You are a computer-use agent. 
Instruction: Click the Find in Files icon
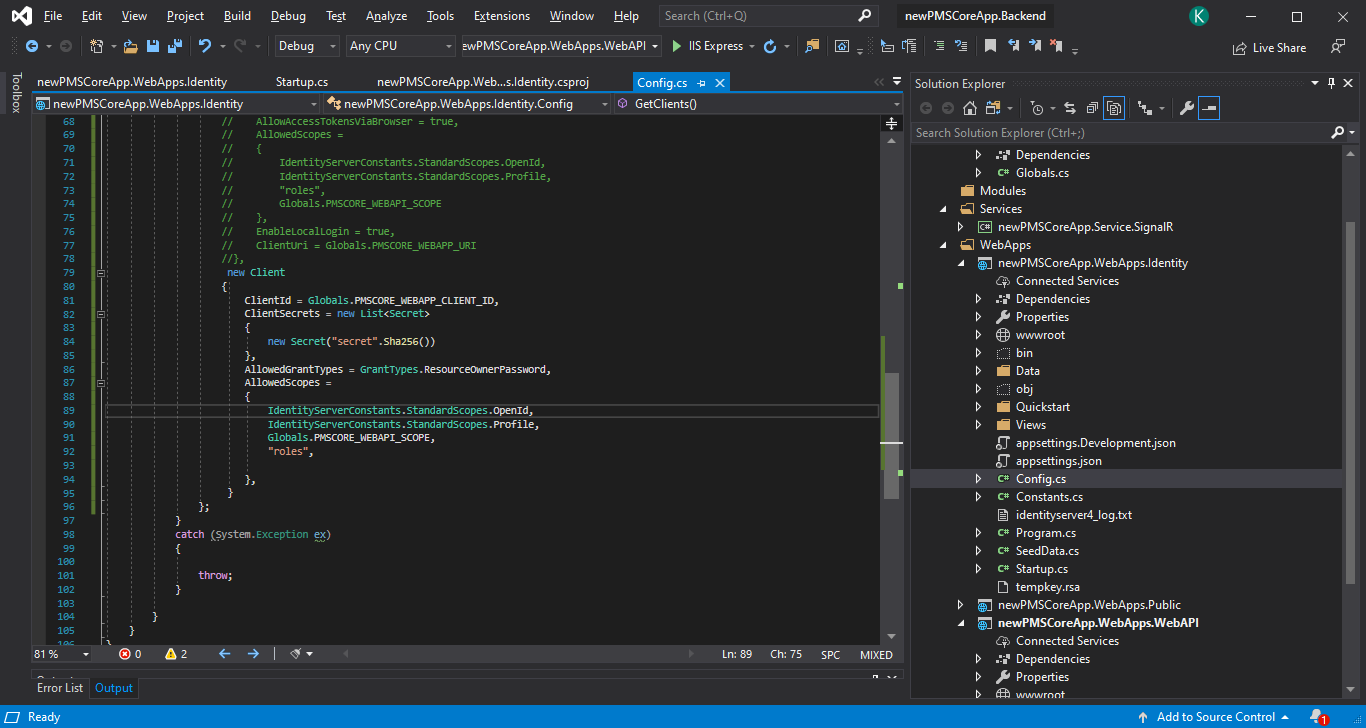click(x=812, y=46)
